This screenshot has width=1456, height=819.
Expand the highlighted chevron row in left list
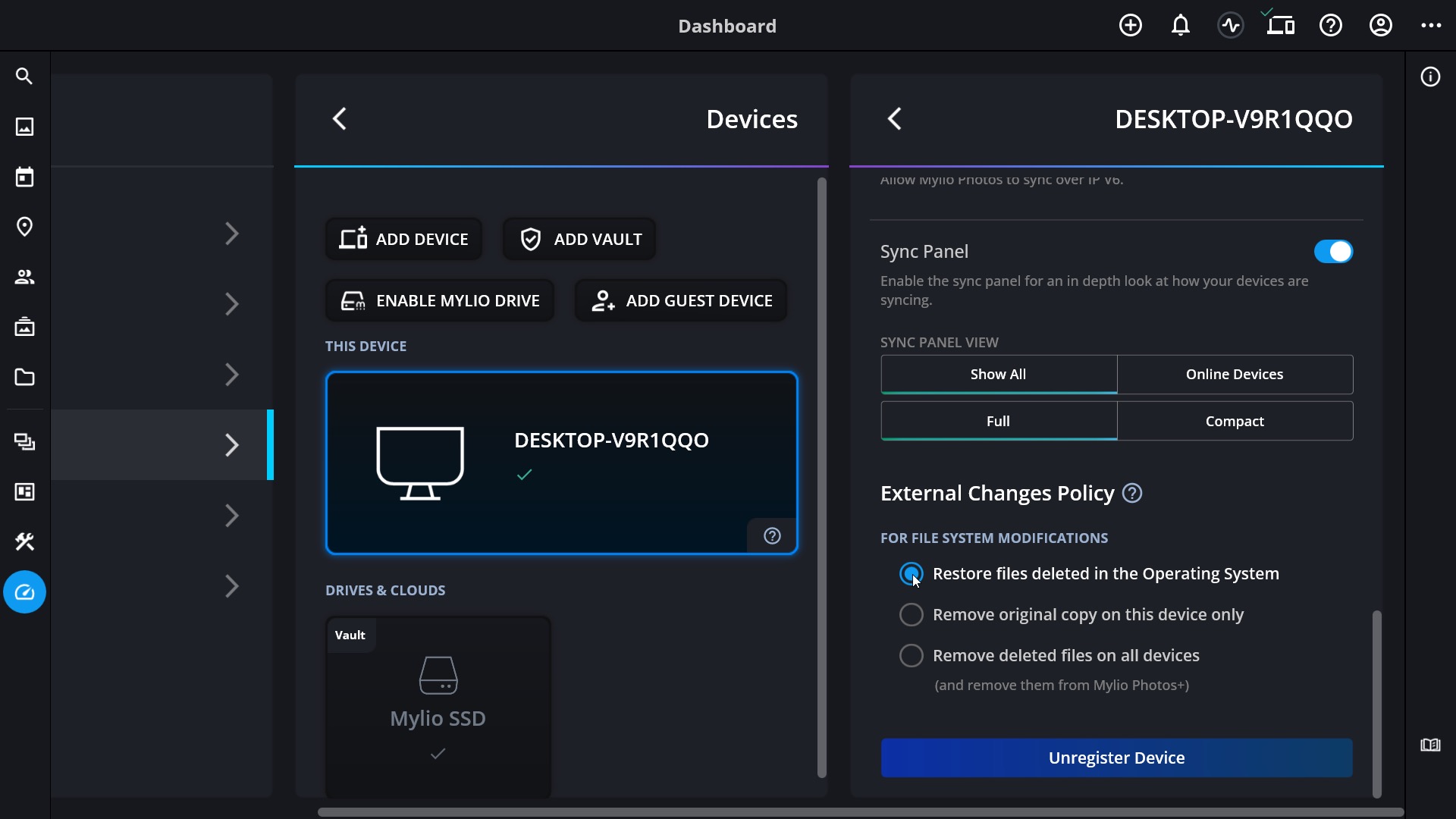(x=232, y=445)
